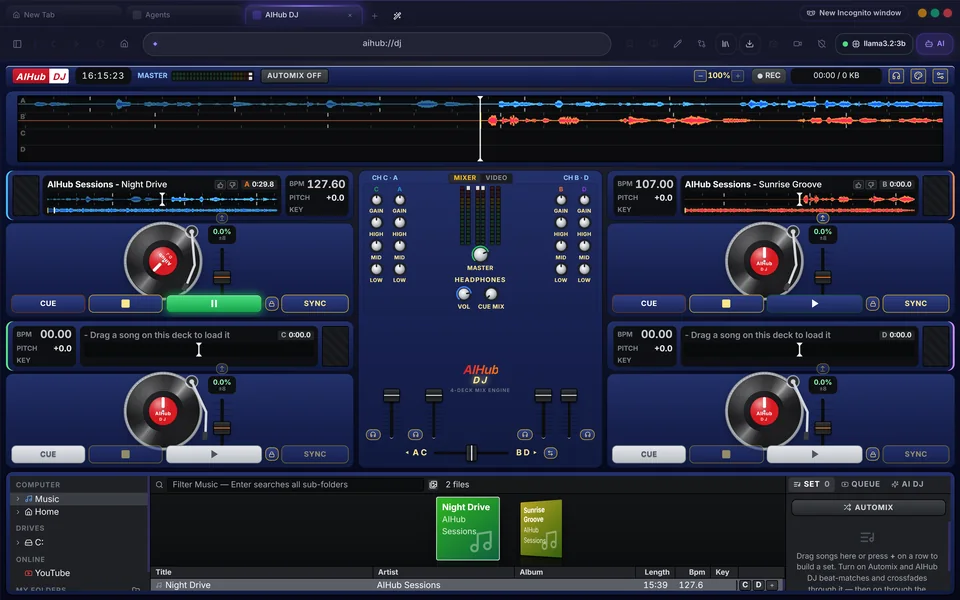Click the crossfader handle between AC and BD
This screenshot has width=960, height=600.
(x=471, y=453)
